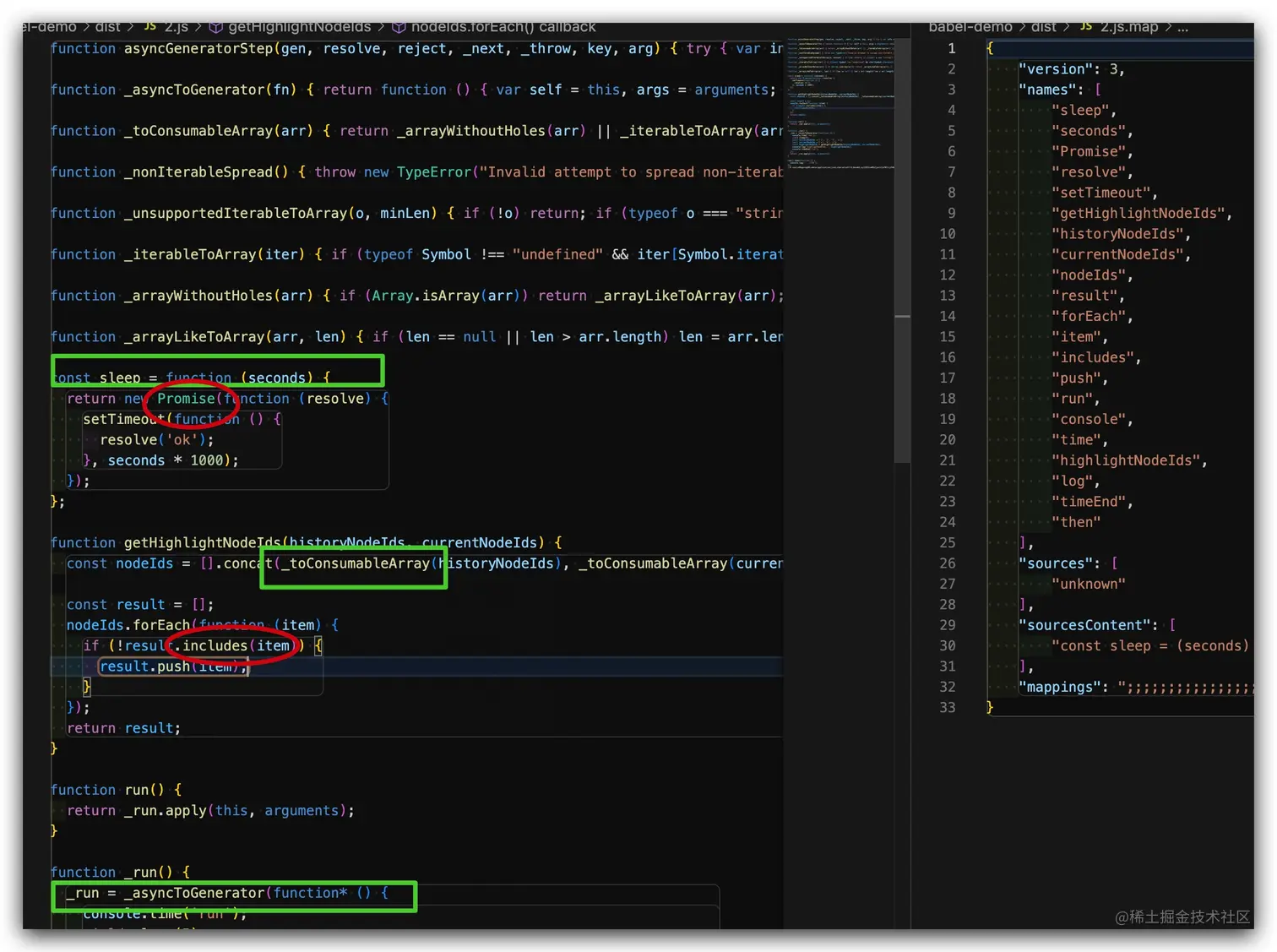Click the highlighted result.push(item) line
Viewport: 1277px width, 952px height.
tap(171, 666)
